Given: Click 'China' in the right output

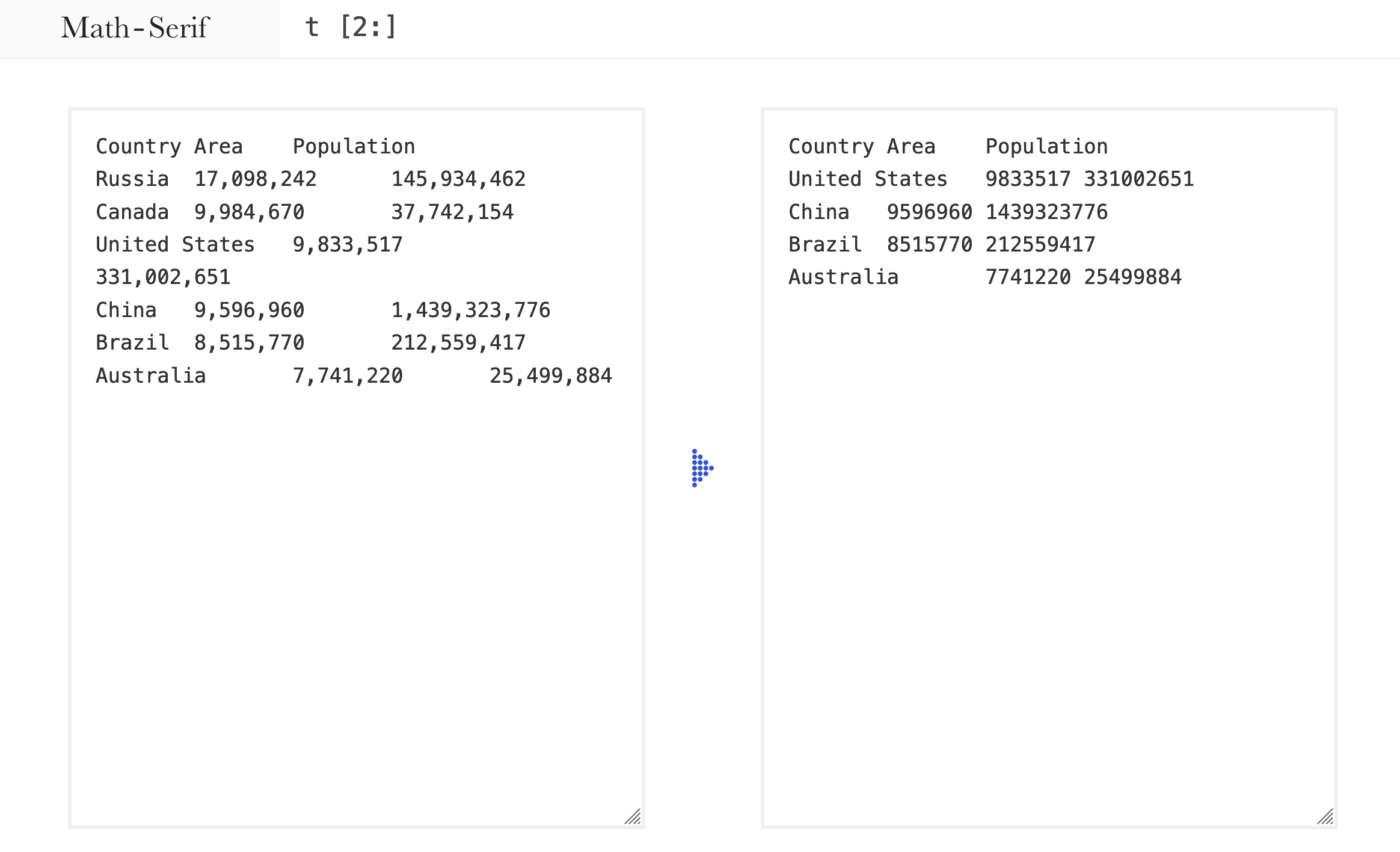Looking at the screenshot, I should click(819, 212).
